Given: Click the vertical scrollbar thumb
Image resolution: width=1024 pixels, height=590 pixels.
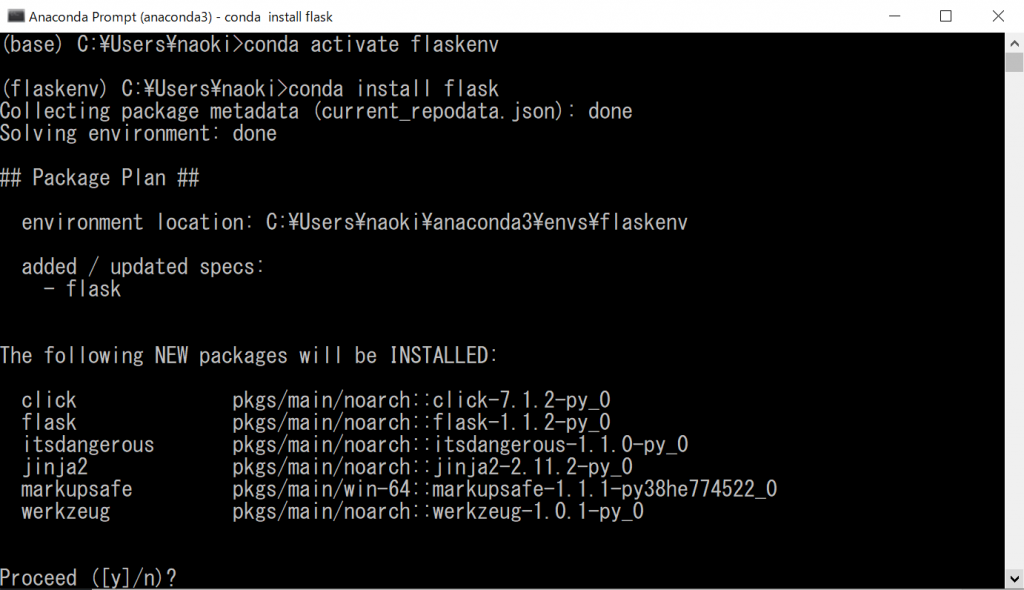Looking at the screenshot, I should tap(1014, 62).
